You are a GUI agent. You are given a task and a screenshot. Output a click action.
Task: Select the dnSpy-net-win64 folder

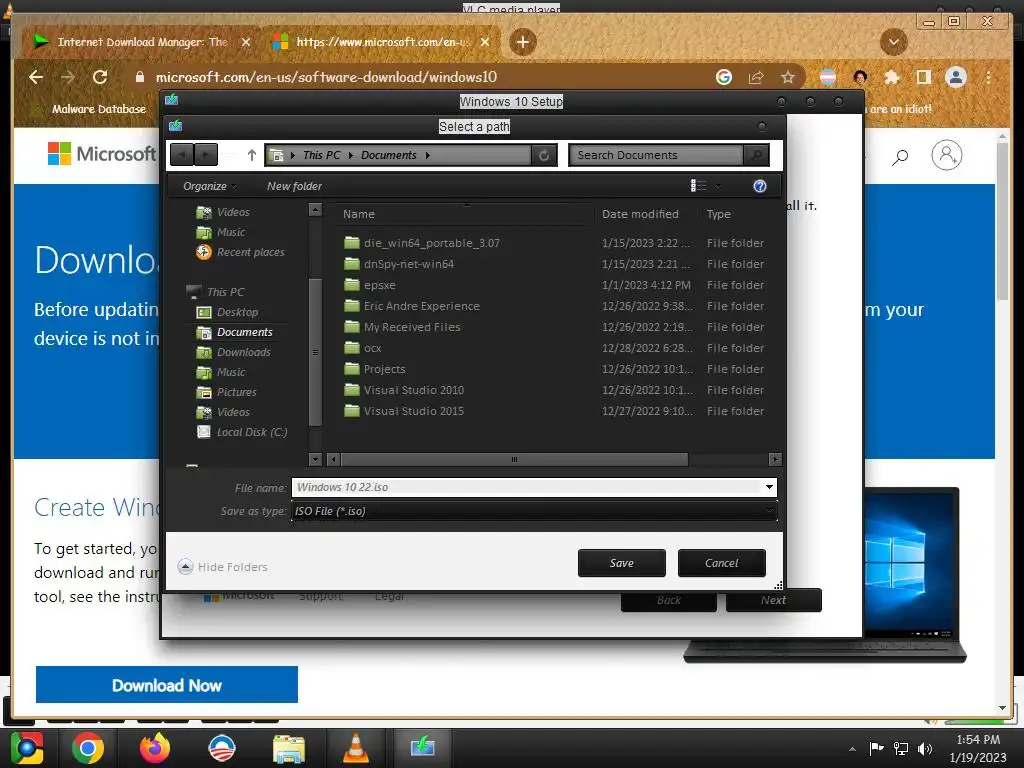(x=408, y=264)
